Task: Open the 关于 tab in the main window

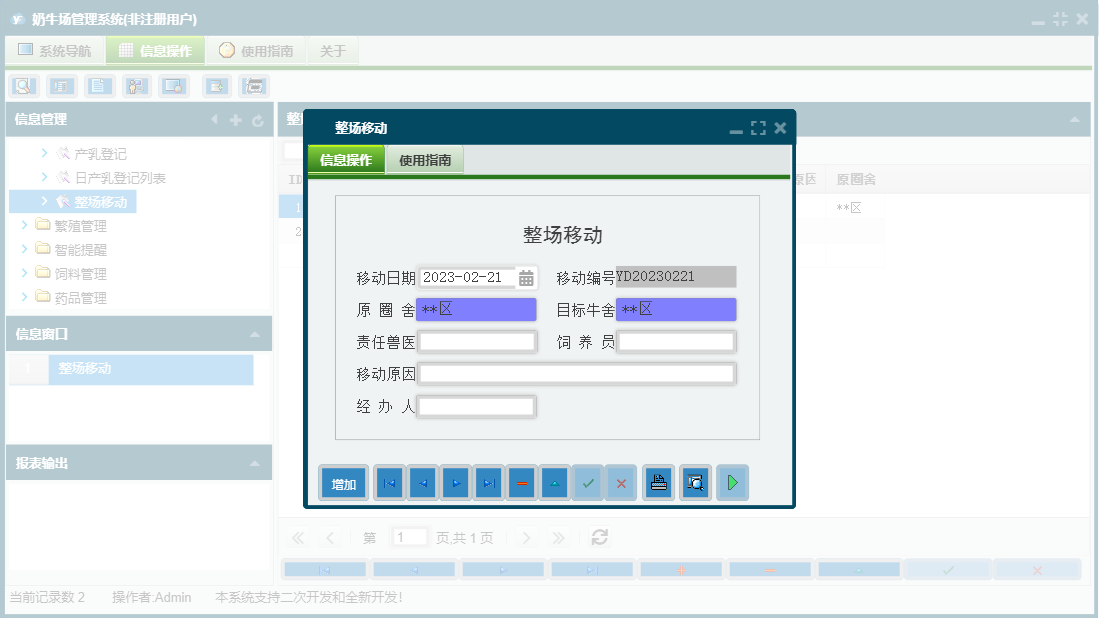Action: tap(333, 50)
